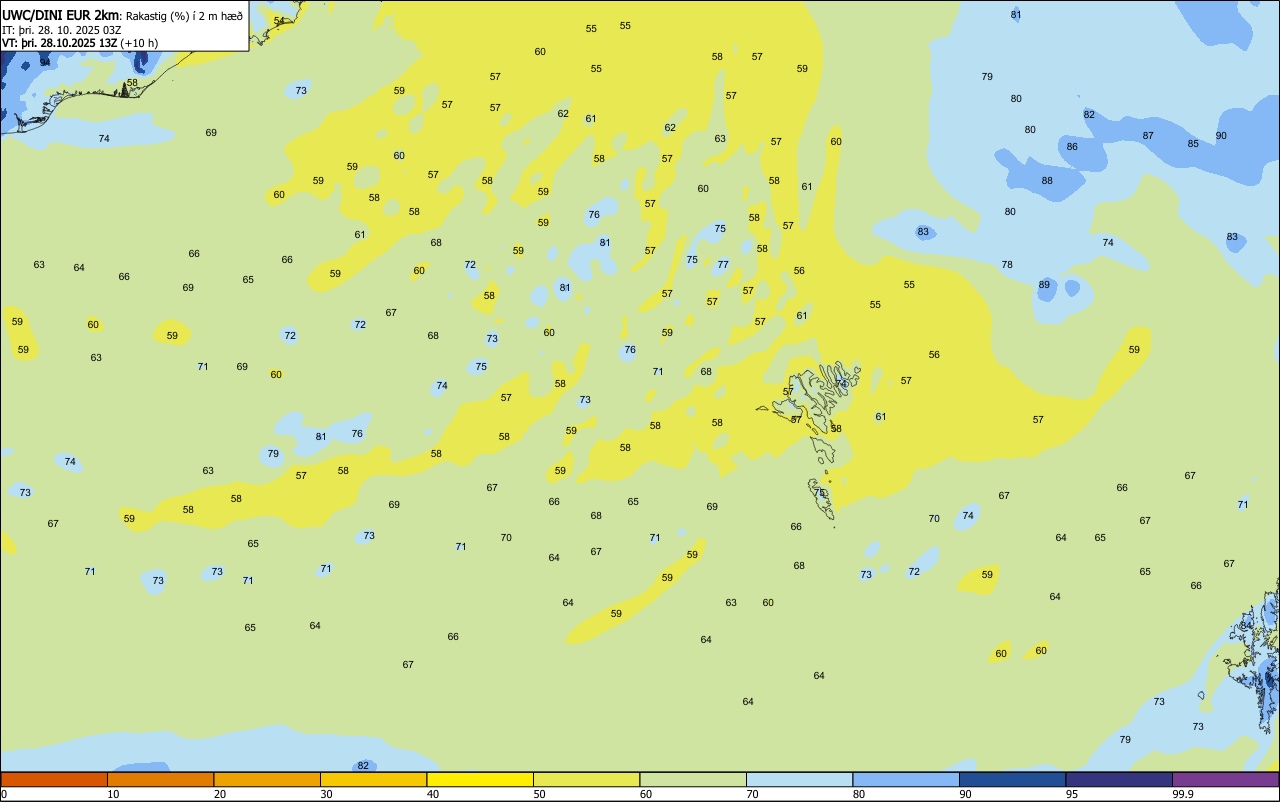1280x802 pixels.
Task: Select the orange legend swatch between 10 and 20
Action: 160,779
